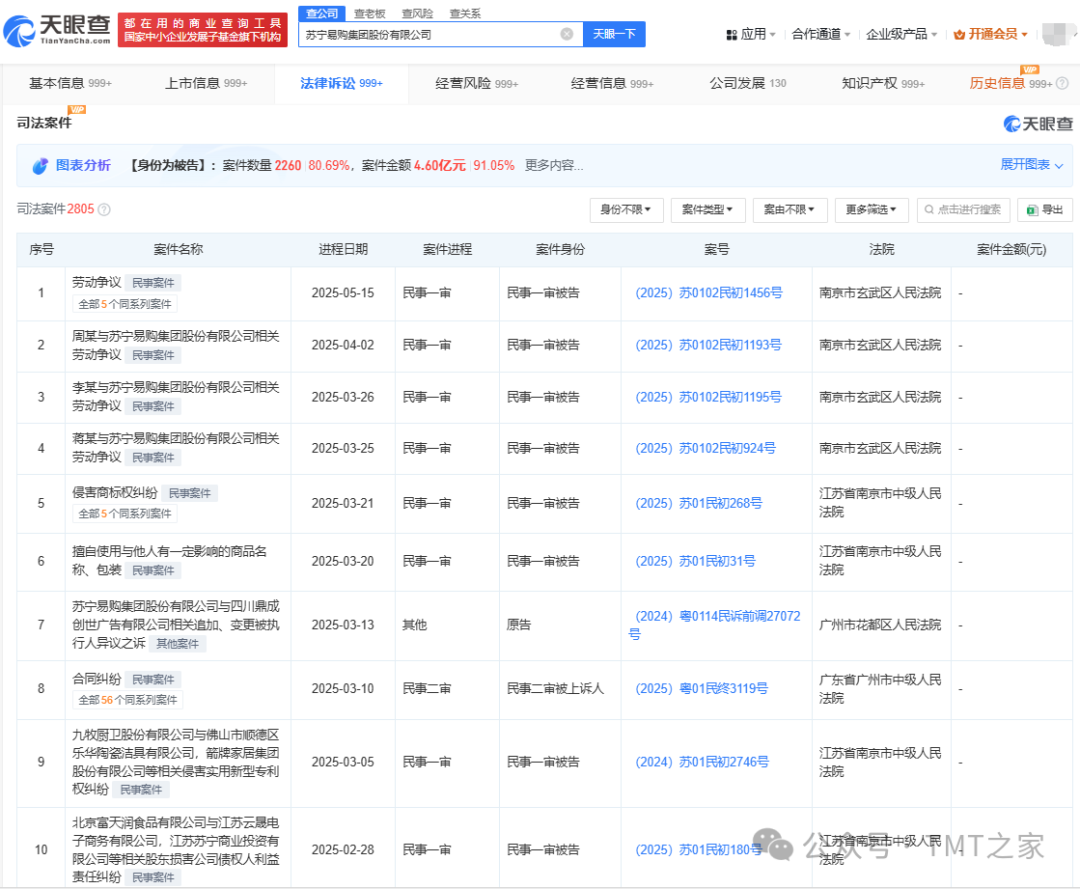
Task: Clear the search box with X icon
Action: click(567, 34)
